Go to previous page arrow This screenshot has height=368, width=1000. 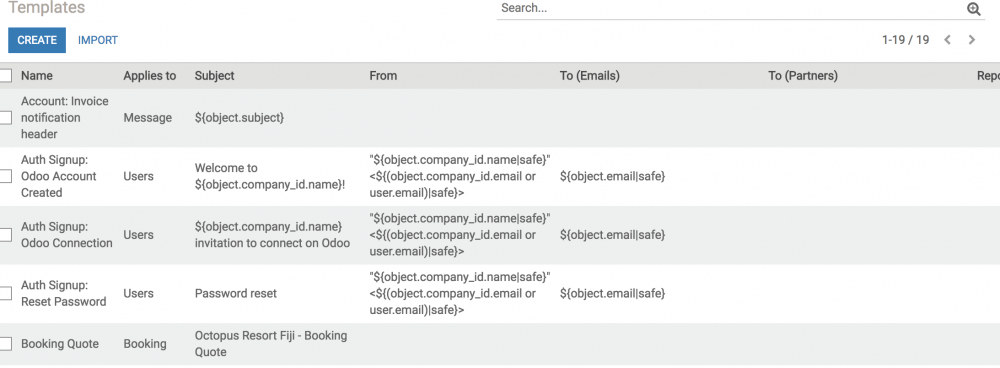click(x=947, y=40)
